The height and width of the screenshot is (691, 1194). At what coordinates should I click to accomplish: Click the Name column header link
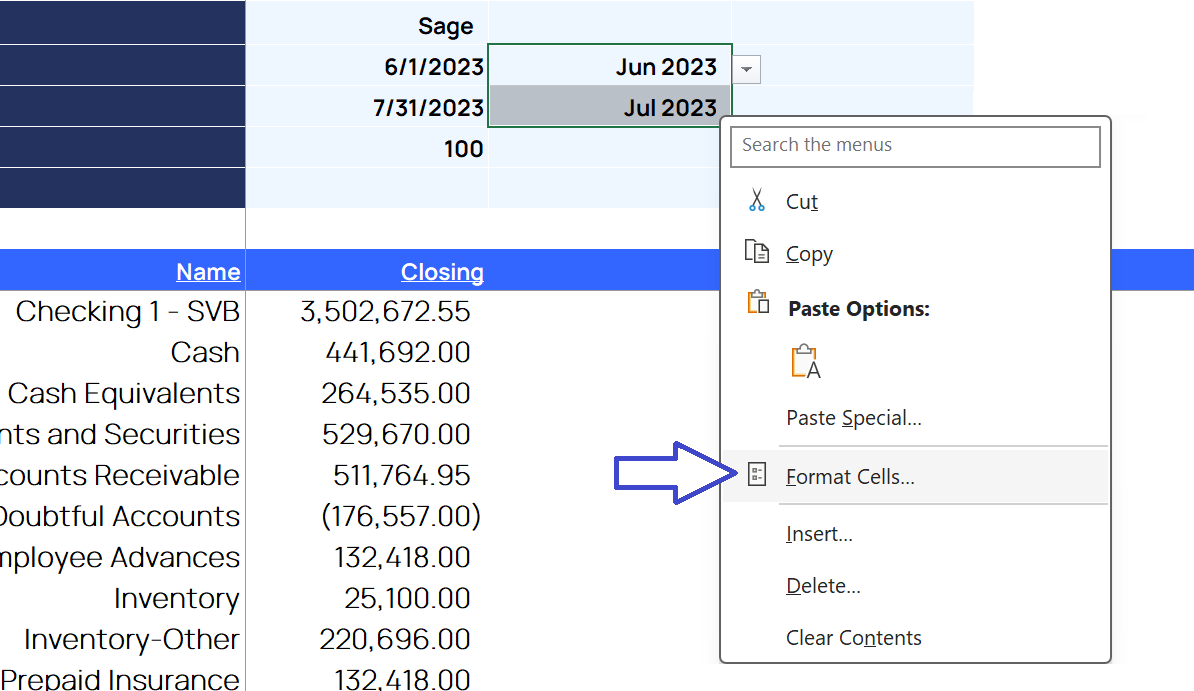(208, 272)
